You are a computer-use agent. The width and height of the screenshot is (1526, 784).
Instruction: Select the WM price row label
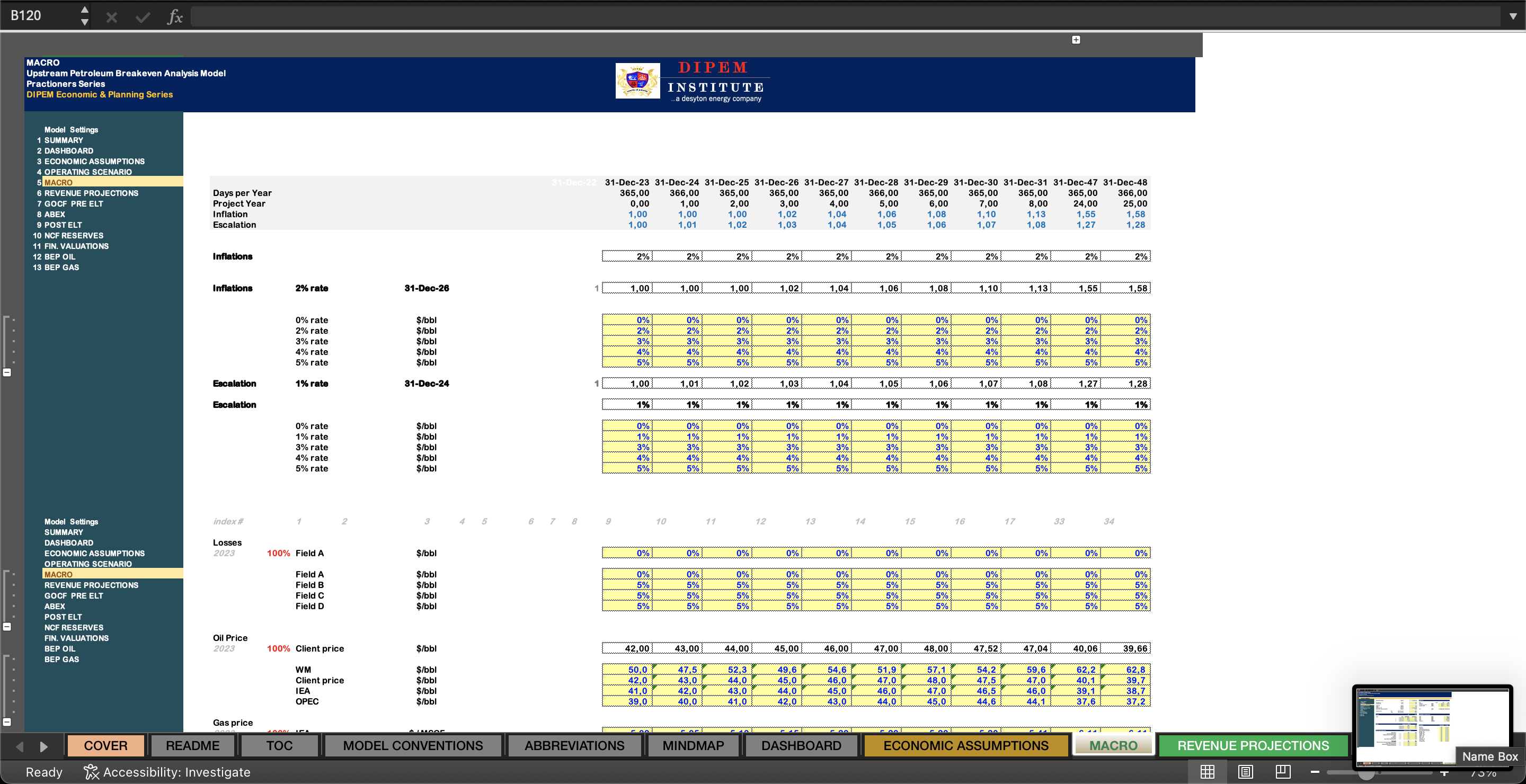coord(303,670)
